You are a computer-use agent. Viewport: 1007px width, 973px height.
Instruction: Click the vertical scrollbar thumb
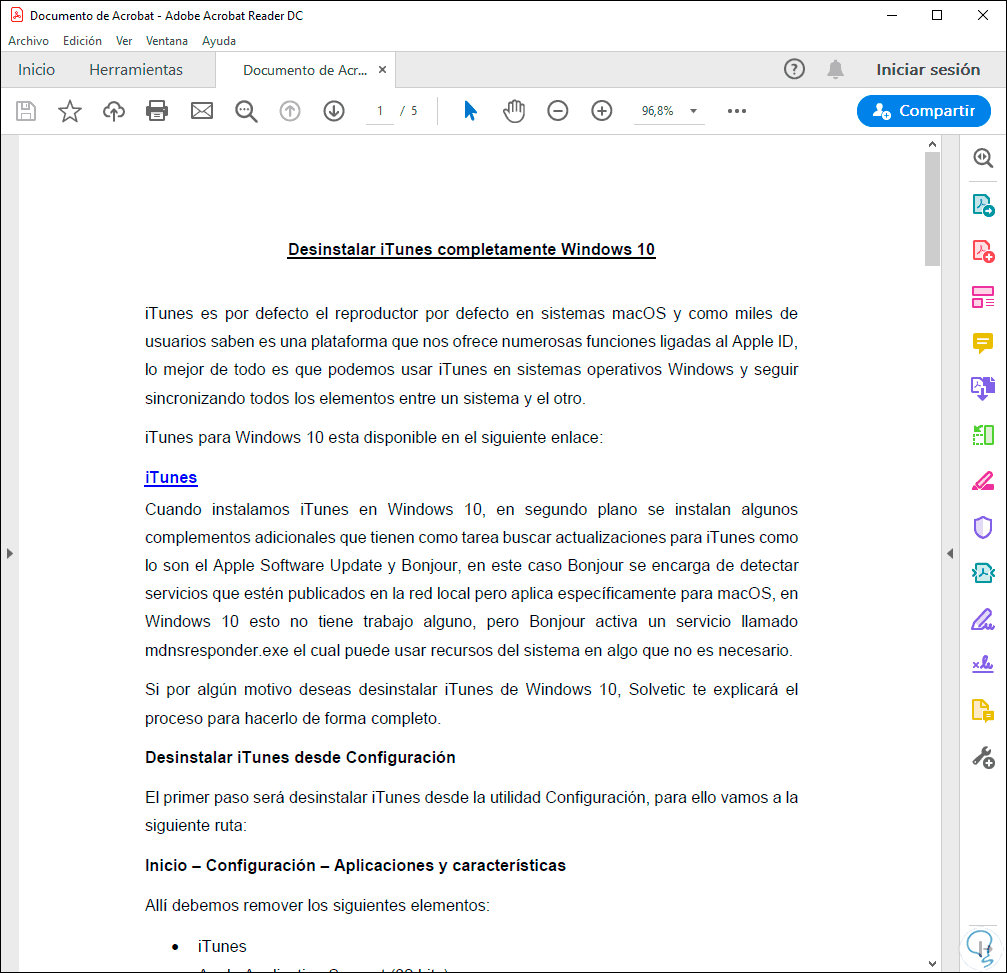pos(932,209)
